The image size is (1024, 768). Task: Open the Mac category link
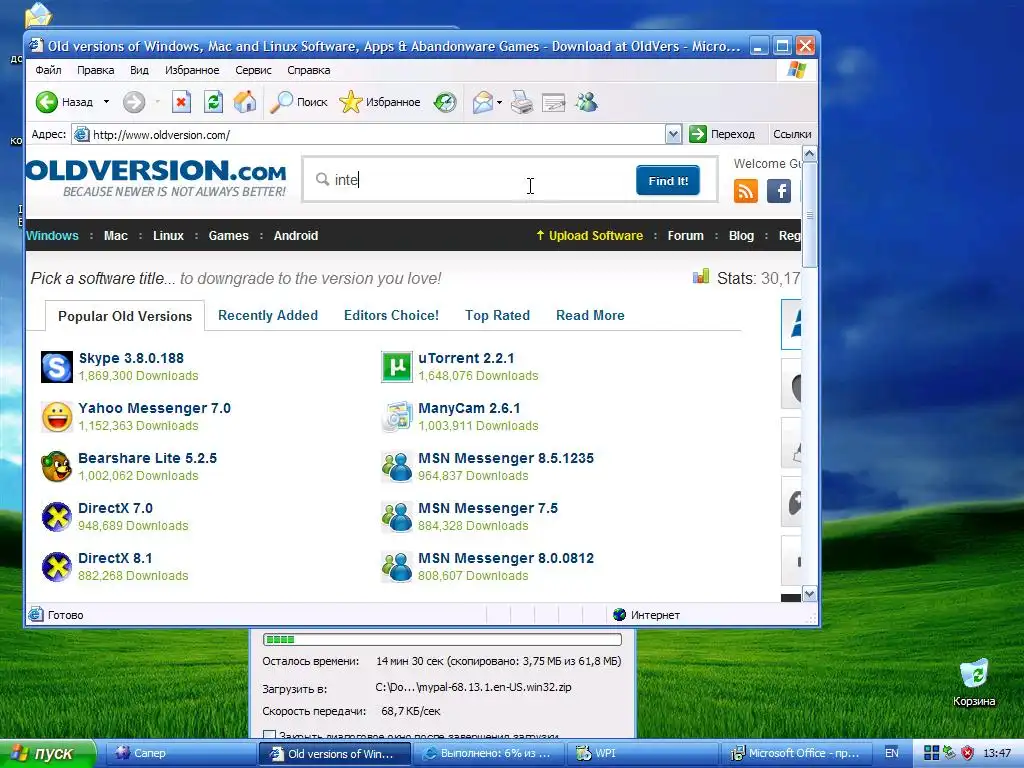[x=116, y=236]
